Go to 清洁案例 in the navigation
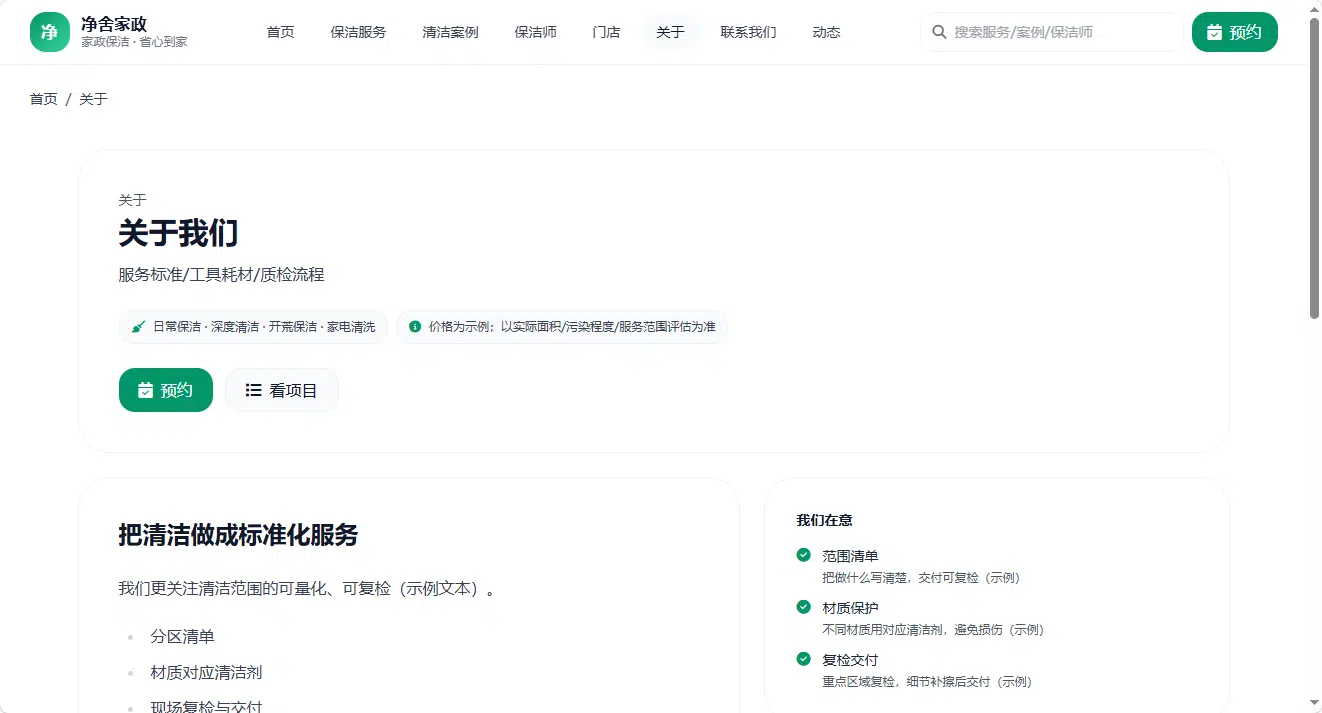The height and width of the screenshot is (713, 1322). click(450, 32)
